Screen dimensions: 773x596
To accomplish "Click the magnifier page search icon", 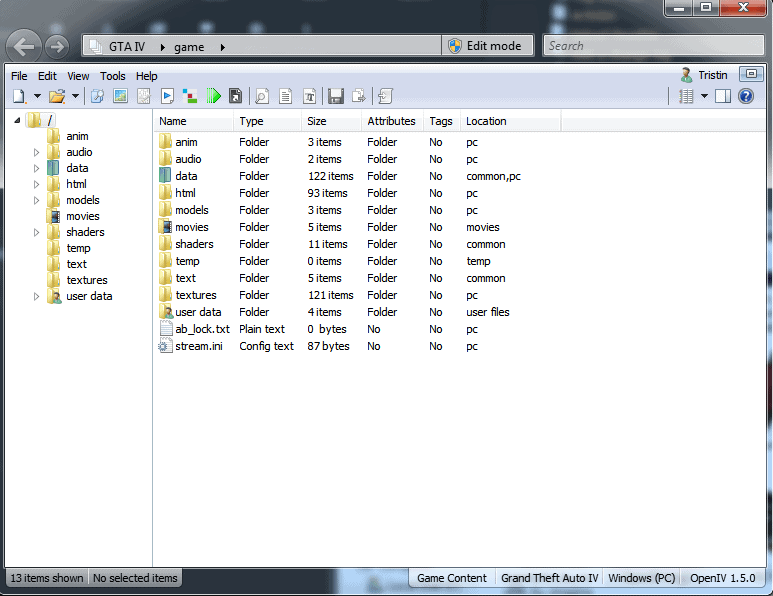I will [x=262, y=96].
